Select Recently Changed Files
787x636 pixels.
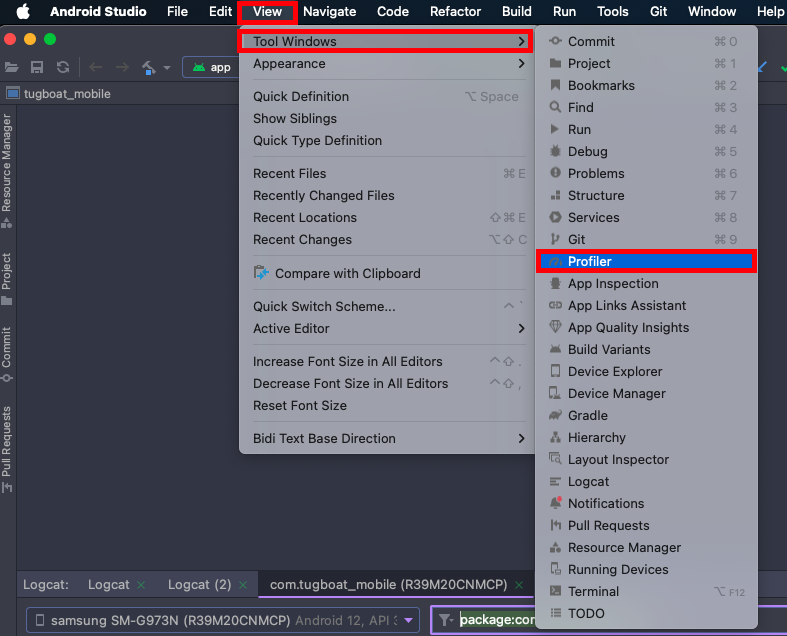coord(386,196)
